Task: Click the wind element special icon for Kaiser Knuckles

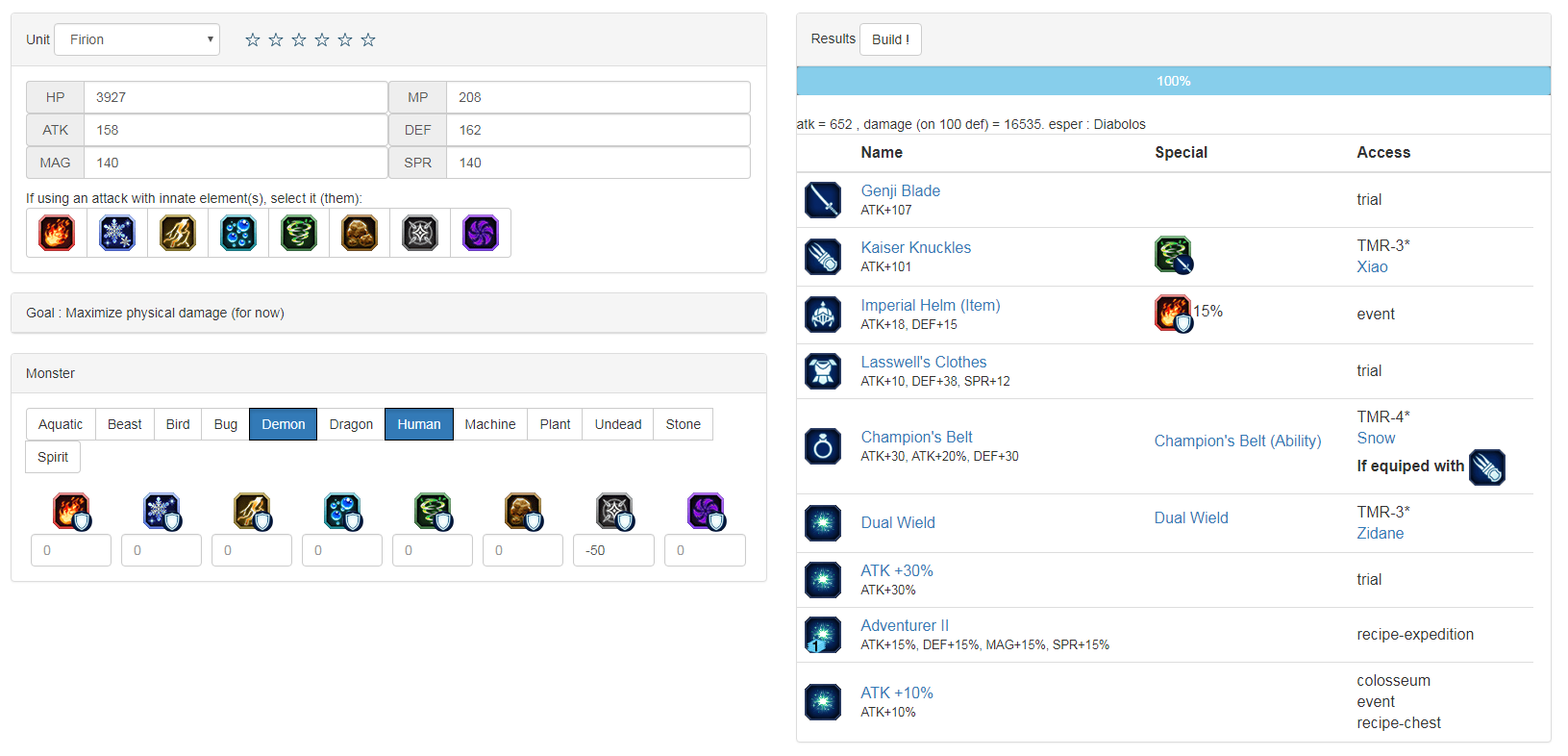Action: [x=1173, y=255]
